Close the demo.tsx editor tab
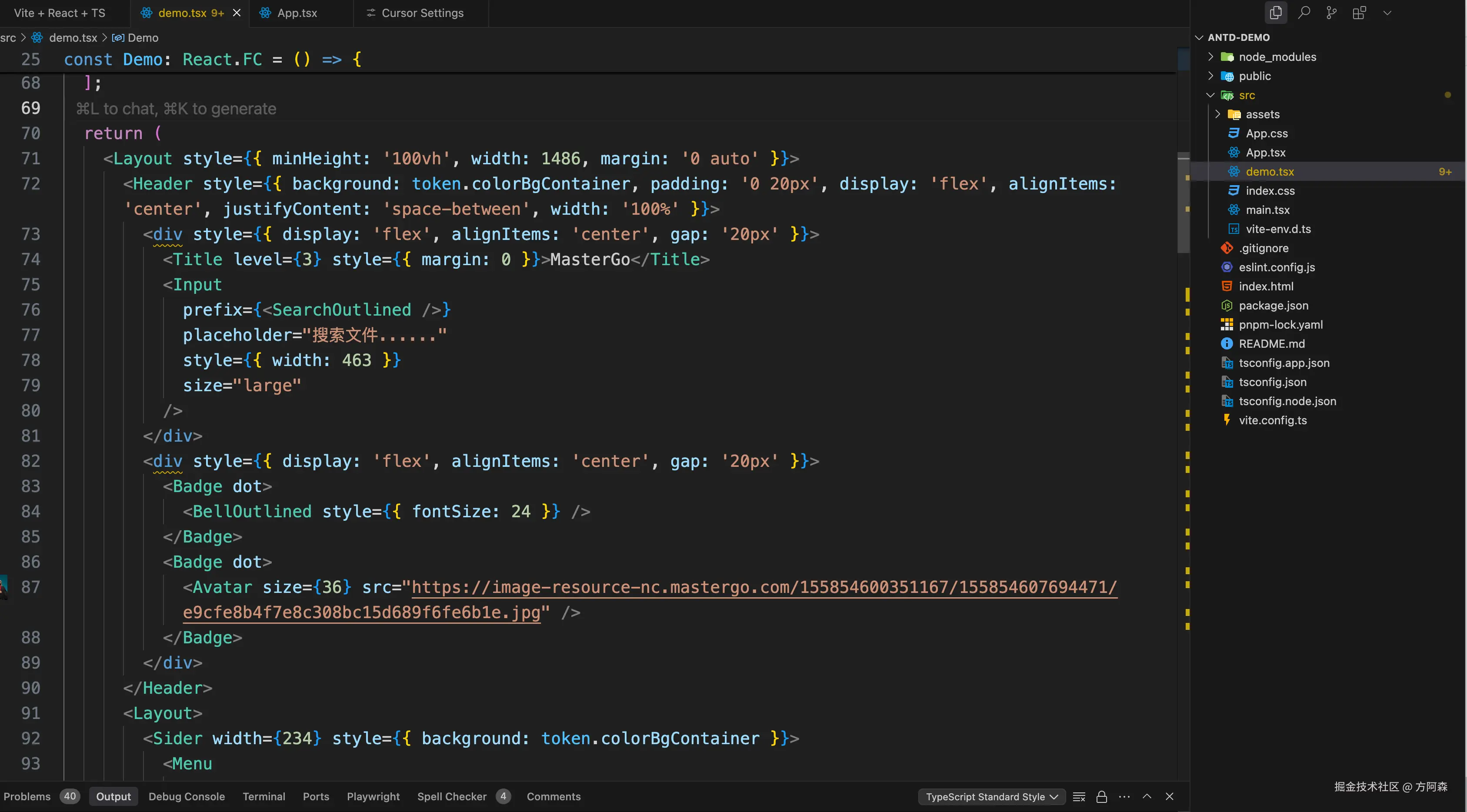The width and height of the screenshot is (1467, 812). (x=237, y=13)
